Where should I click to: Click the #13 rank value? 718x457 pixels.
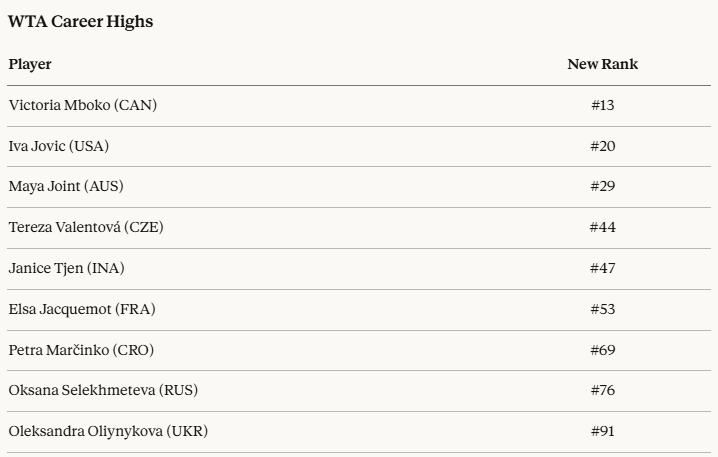[602, 105]
